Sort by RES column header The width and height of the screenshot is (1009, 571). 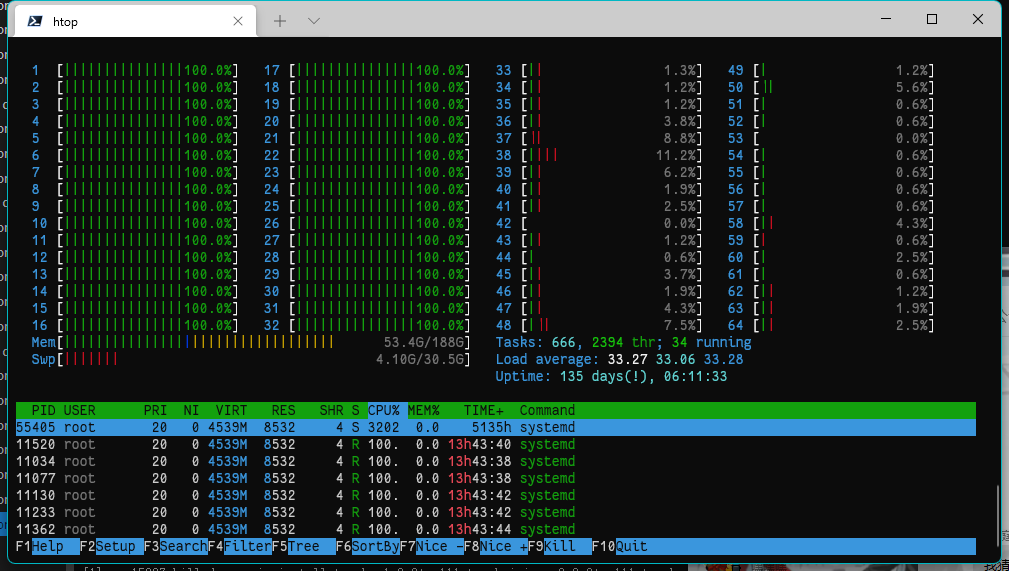(283, 411)
